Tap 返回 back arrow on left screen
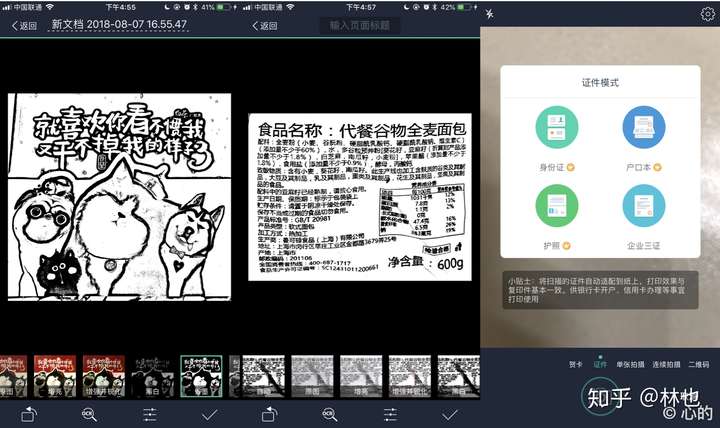Screen dimensions: 720x428 (x=24, y=26)
